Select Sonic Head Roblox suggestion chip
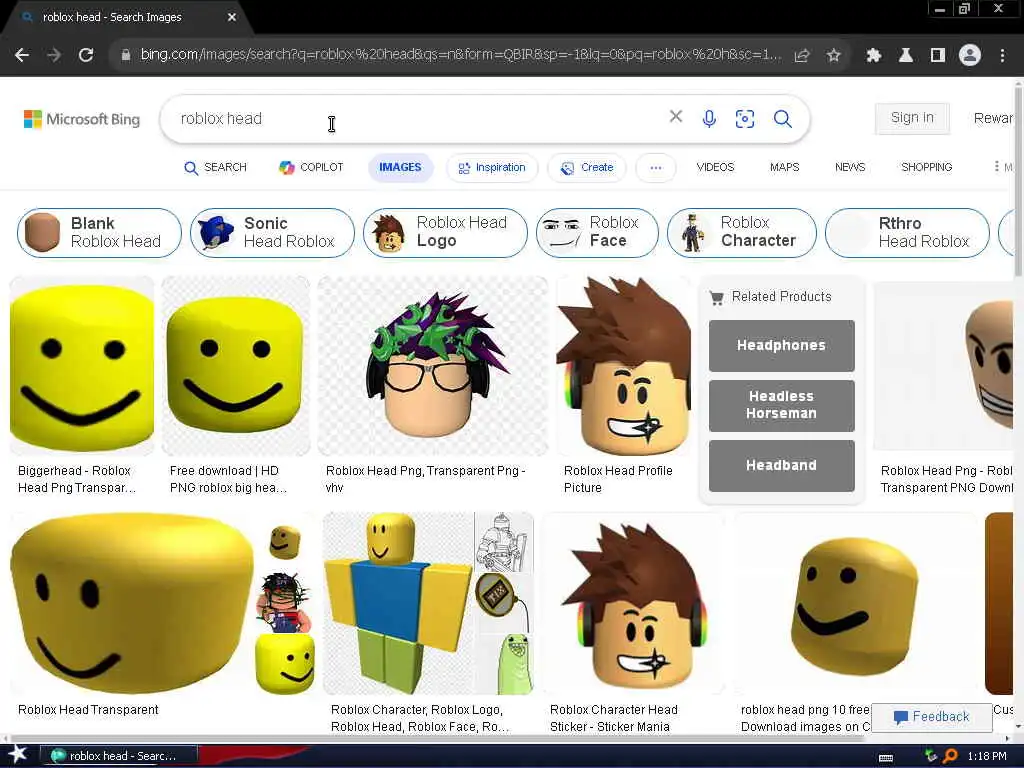The width and height of the screenshot is (1024, 768). click(x=272, y=233)
